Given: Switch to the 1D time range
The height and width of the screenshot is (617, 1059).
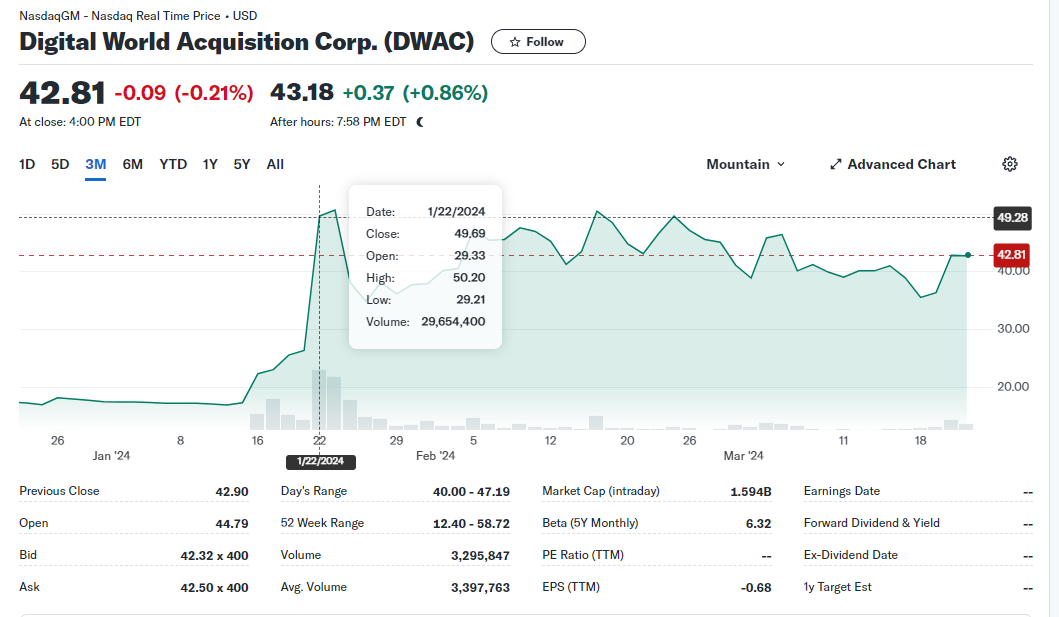Looking at the screenshot, I should [x=27, y=164].
